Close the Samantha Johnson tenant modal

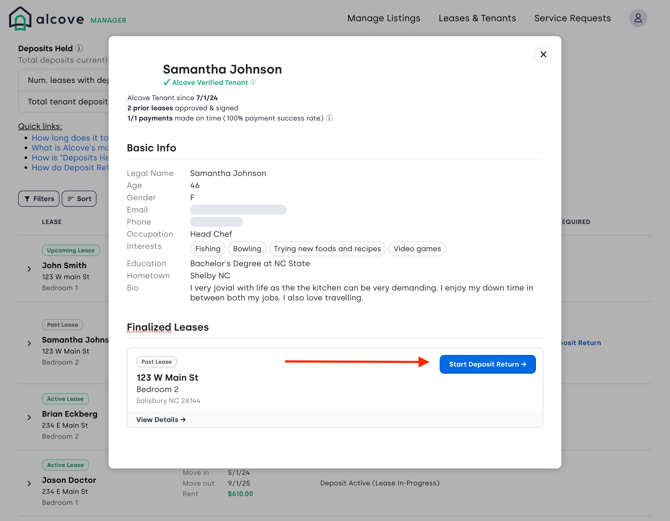click(x=543, y=55)
